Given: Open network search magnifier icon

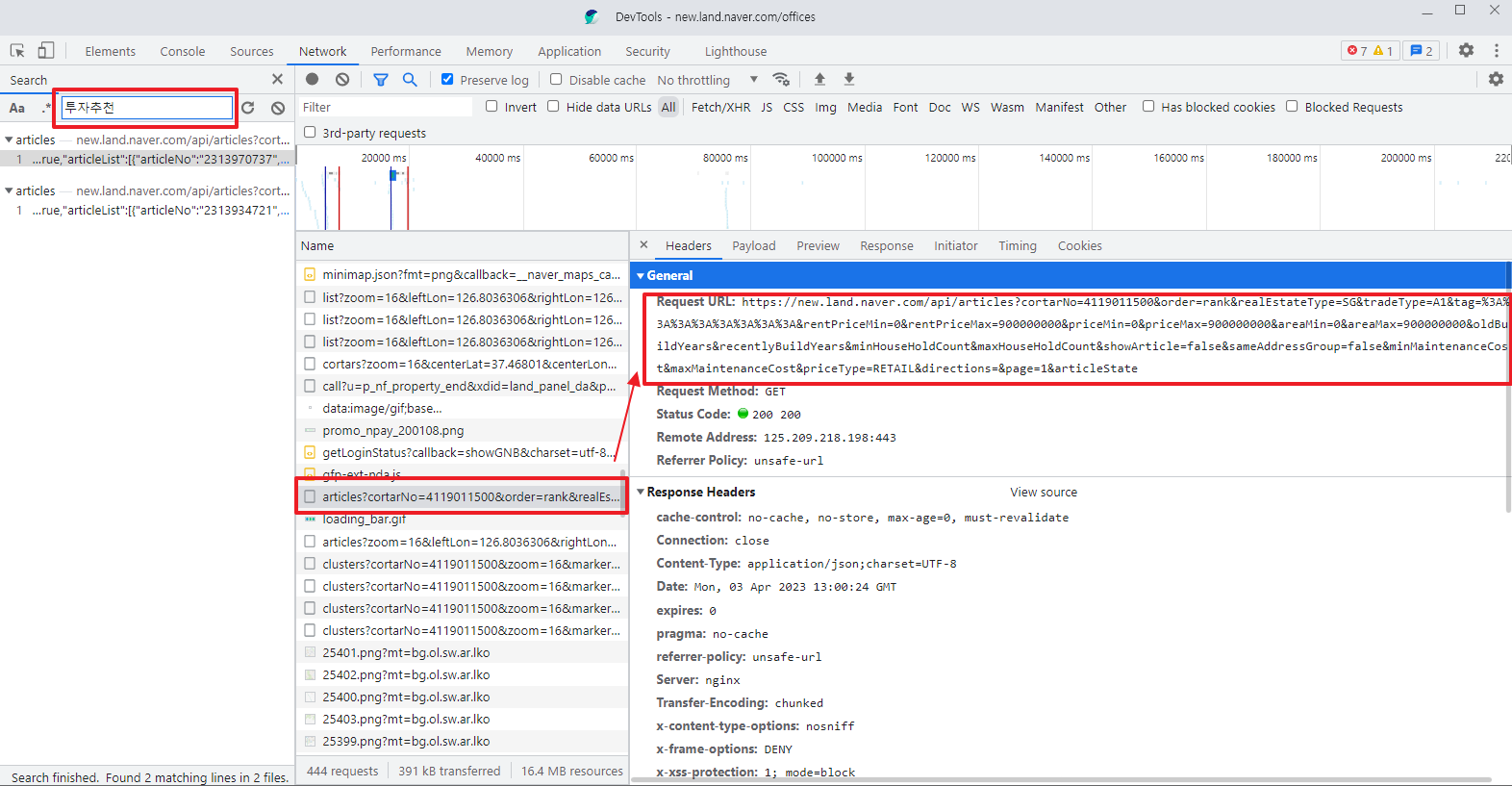Looking at the screenshot, I should click(410, 80).
